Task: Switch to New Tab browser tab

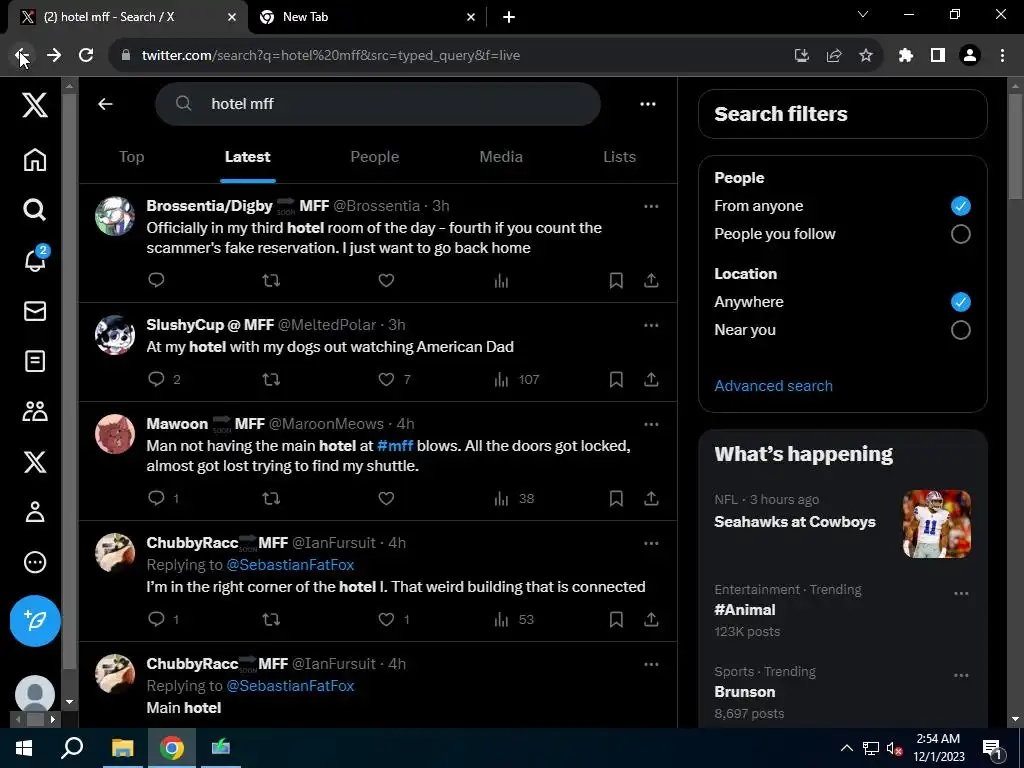Action: click(367, 17)
